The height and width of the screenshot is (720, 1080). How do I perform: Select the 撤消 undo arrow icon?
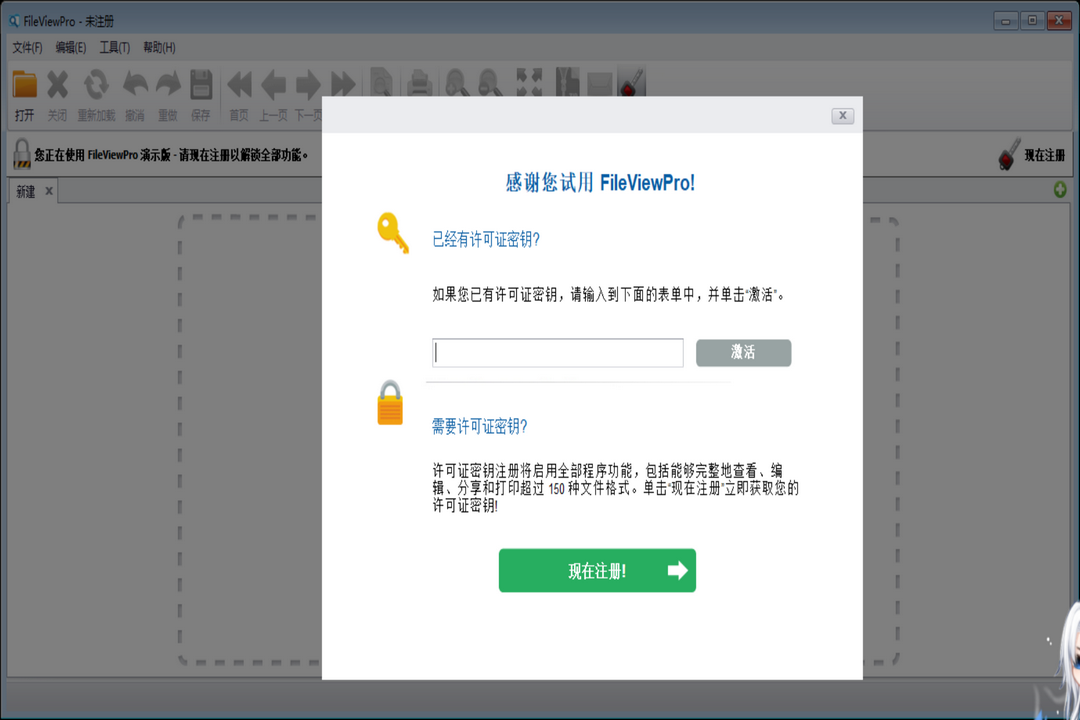(135, 85)
